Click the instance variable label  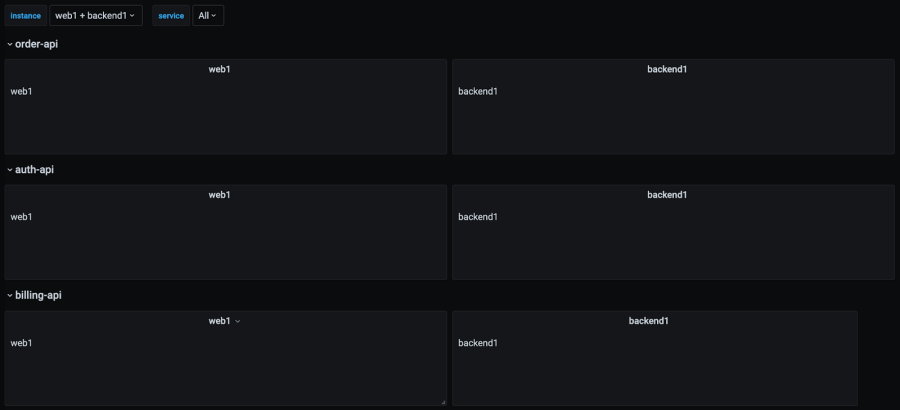[26, 16]
